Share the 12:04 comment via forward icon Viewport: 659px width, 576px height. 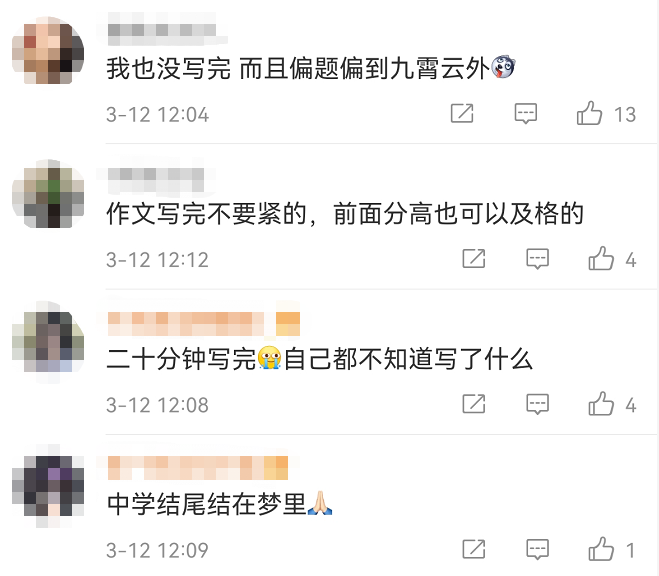point(462,113)
